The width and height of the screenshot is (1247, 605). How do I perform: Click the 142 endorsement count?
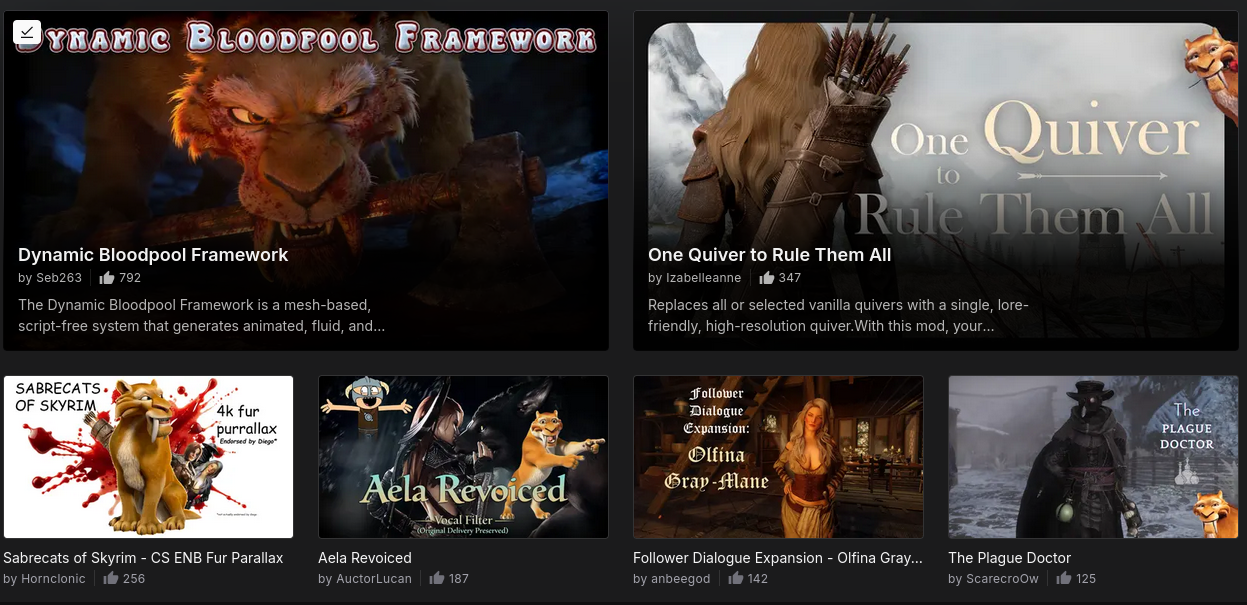pos(757,579)
